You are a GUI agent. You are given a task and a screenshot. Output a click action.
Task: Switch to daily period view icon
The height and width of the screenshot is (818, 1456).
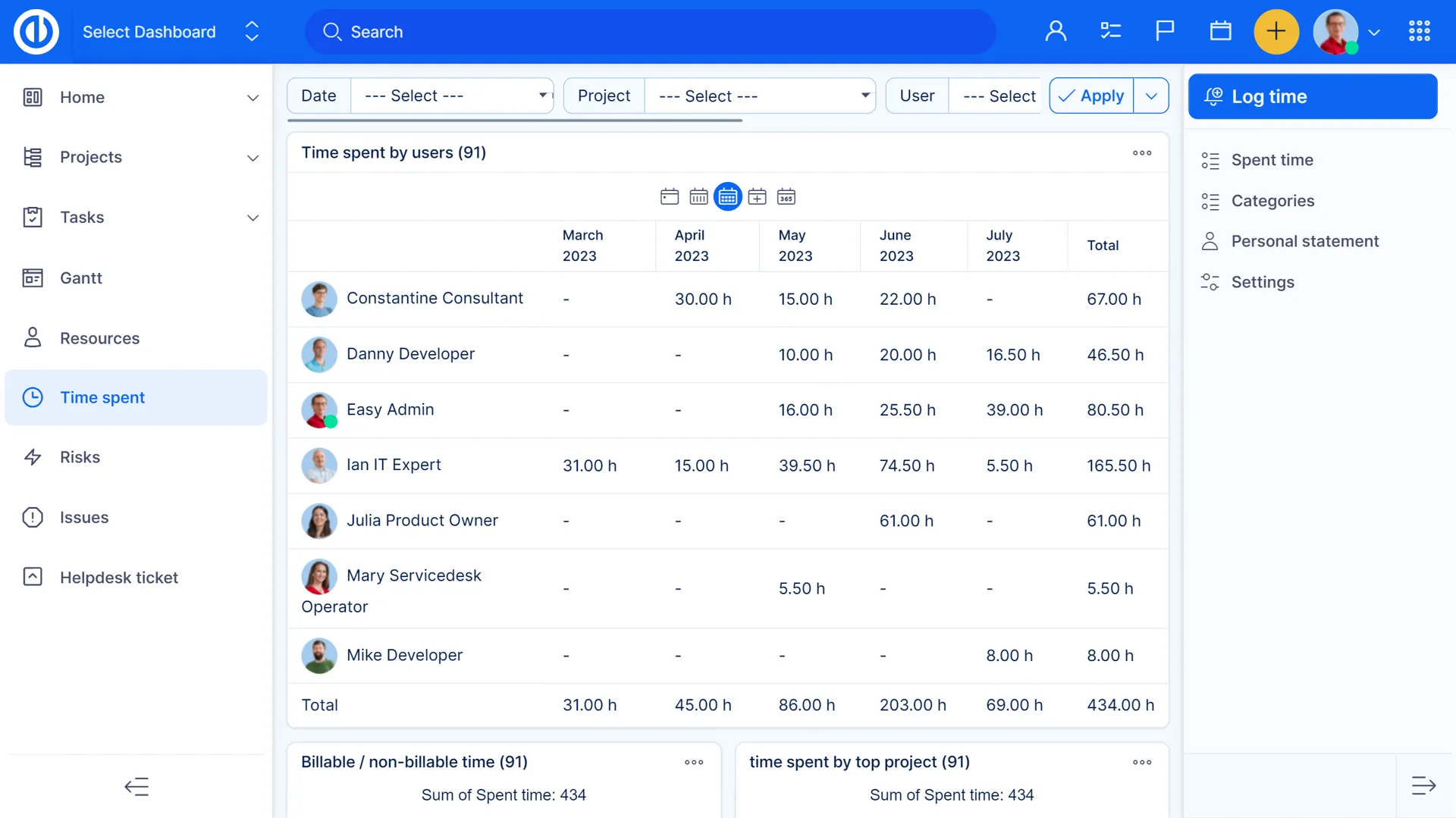[x=670, y=197]
